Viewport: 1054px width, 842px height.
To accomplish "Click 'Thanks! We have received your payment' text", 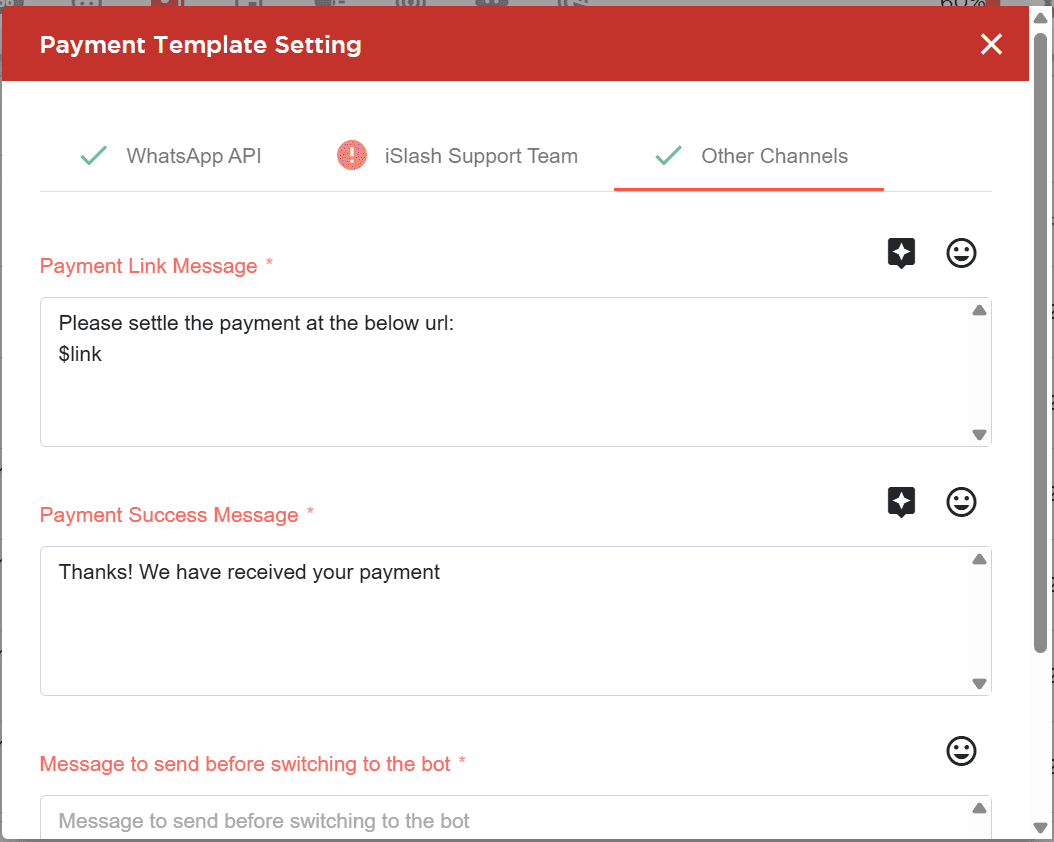I will (249, 572).
